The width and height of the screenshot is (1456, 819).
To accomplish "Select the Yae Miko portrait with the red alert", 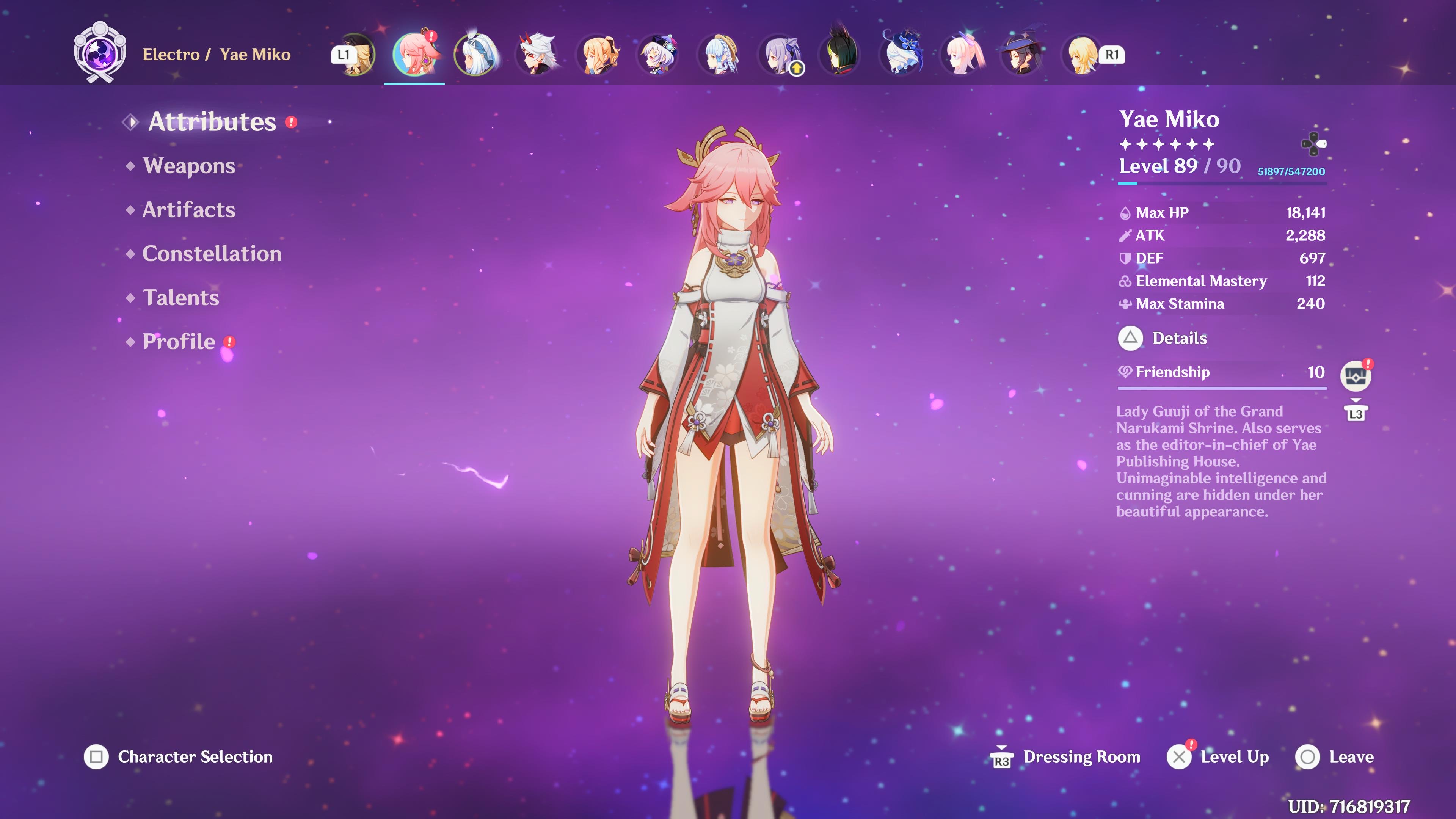I will pyautogui.click(x=416, y=54).
